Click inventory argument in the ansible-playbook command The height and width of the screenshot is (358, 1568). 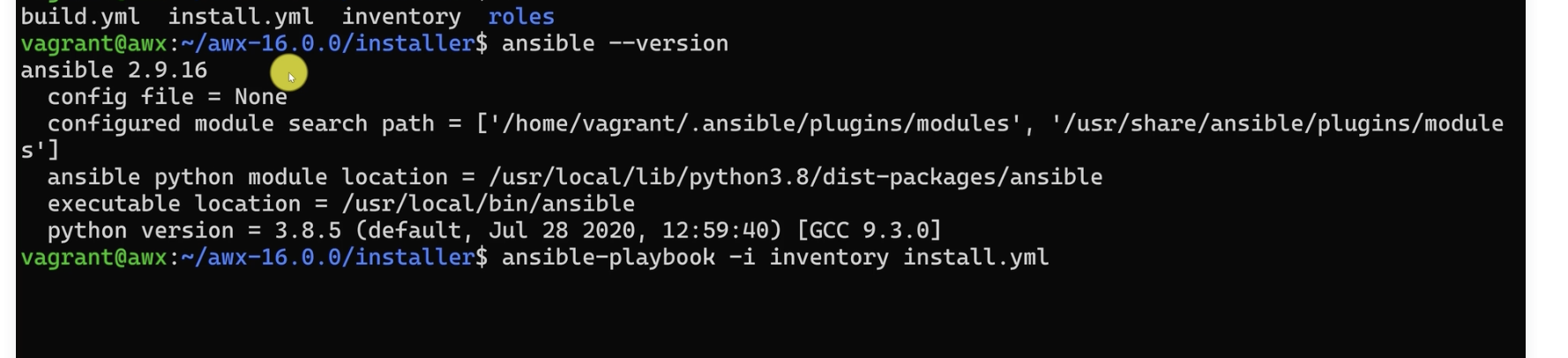coord(828,257)
